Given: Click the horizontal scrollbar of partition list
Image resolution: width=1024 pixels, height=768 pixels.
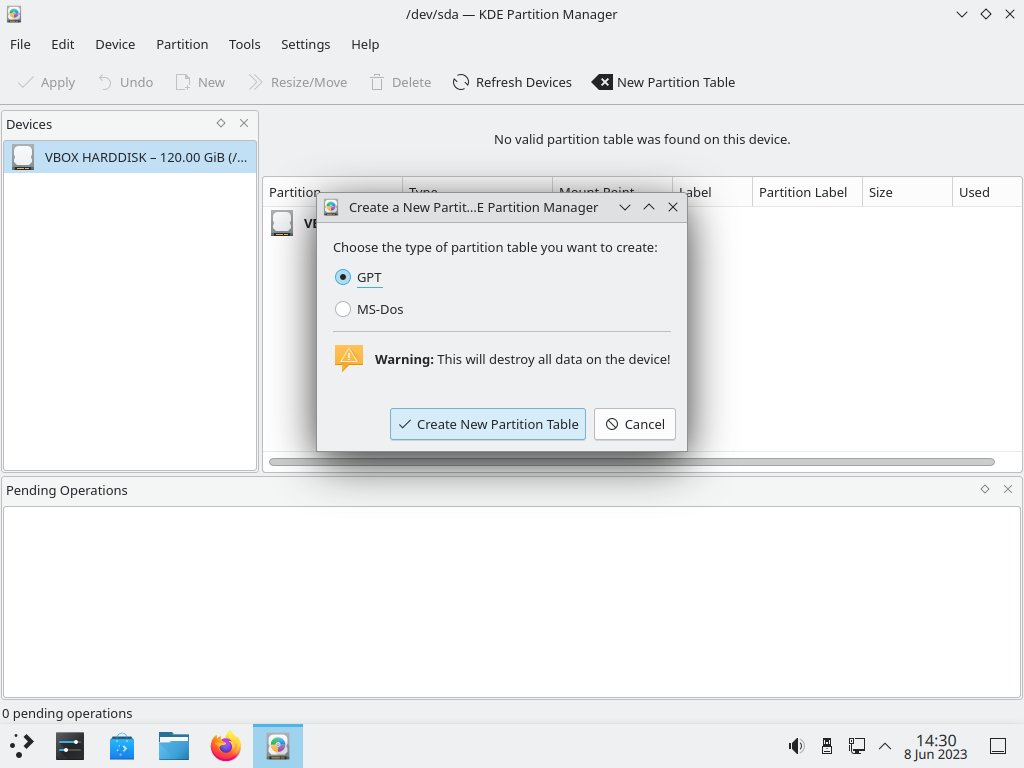Looking at the screenshot, I should pyautogui.click(x=632, y=462).
